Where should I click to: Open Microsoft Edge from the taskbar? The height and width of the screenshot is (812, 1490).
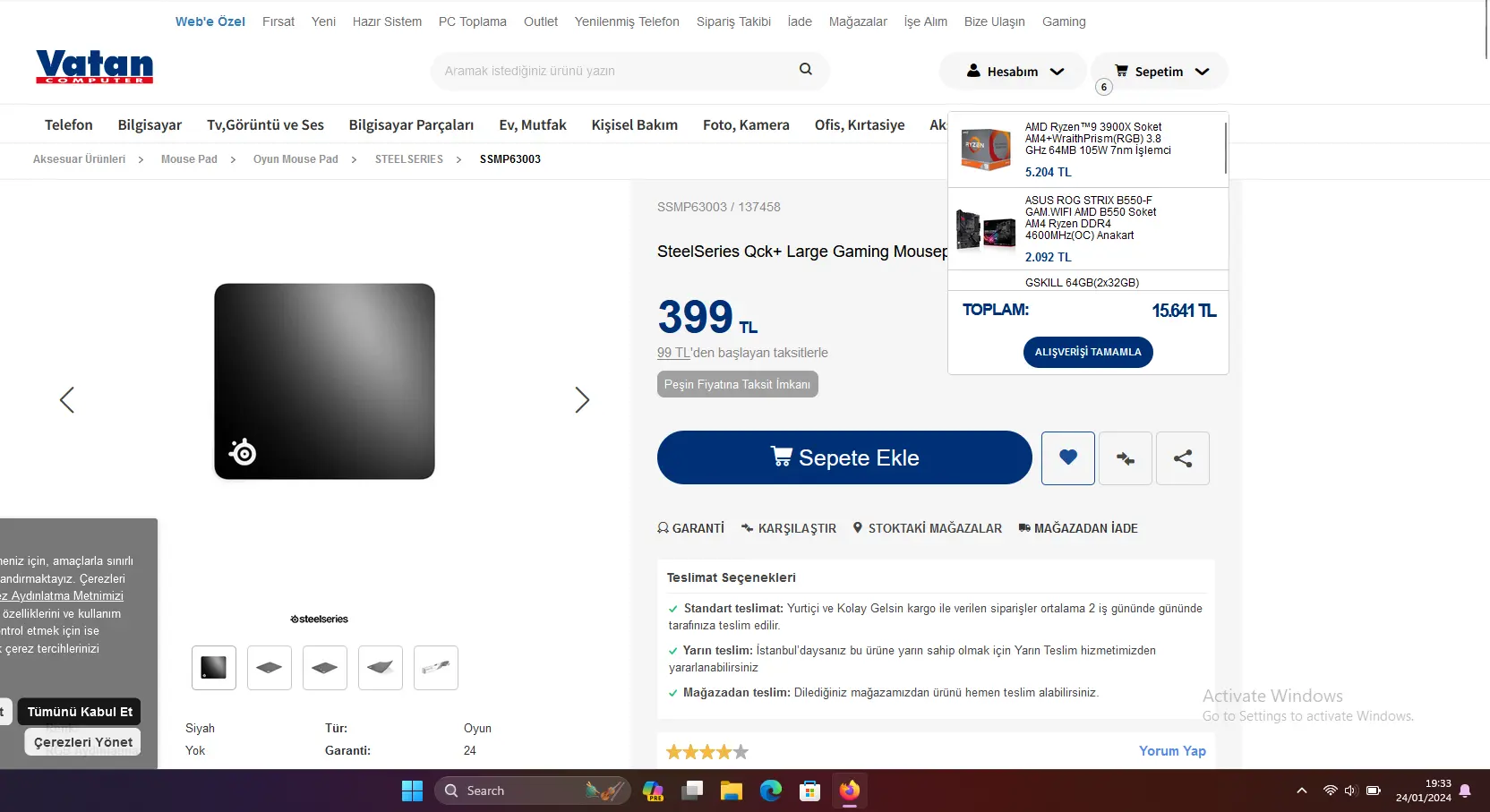click(771, 791)
